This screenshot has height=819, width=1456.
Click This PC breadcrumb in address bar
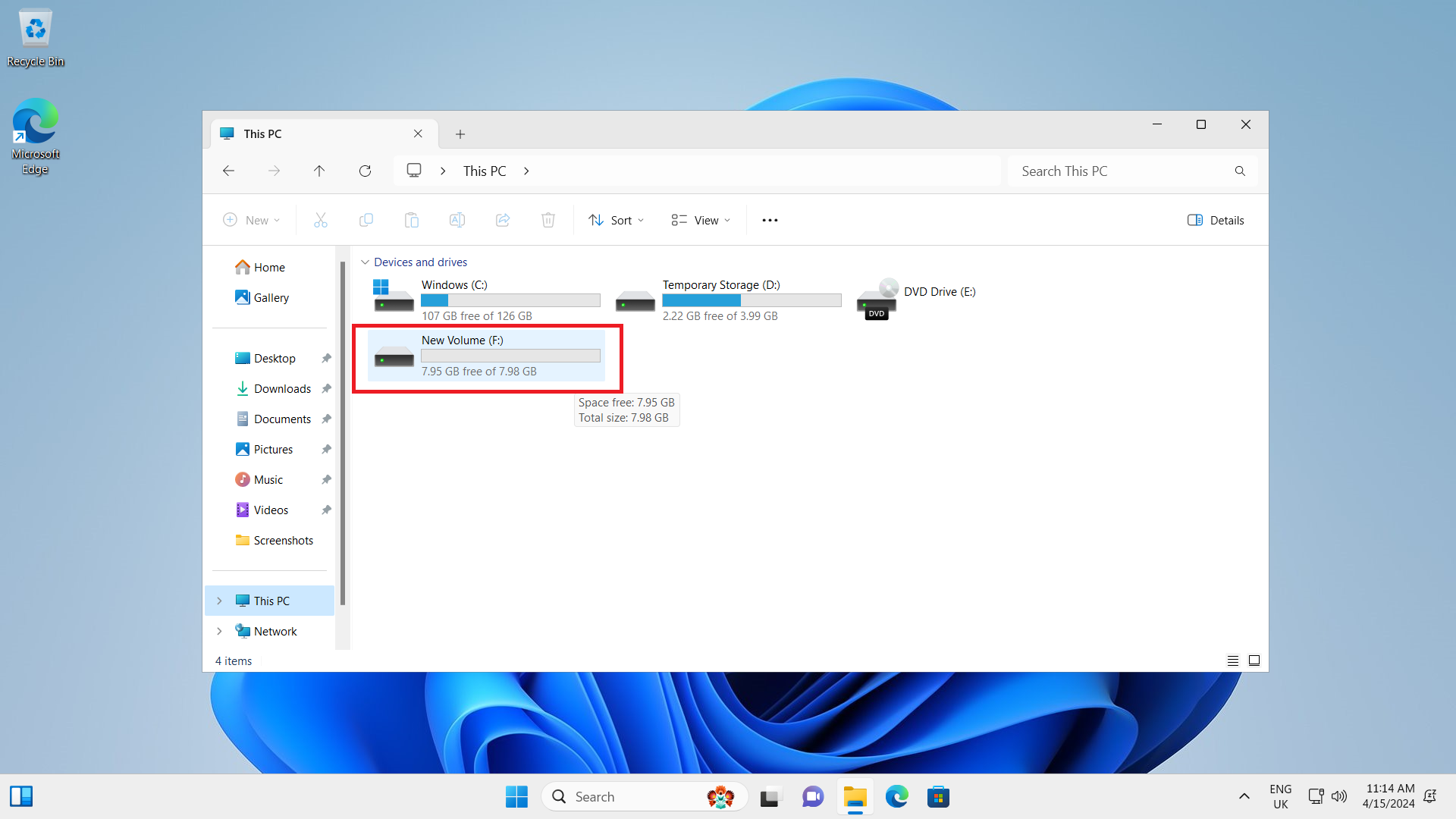485,171
